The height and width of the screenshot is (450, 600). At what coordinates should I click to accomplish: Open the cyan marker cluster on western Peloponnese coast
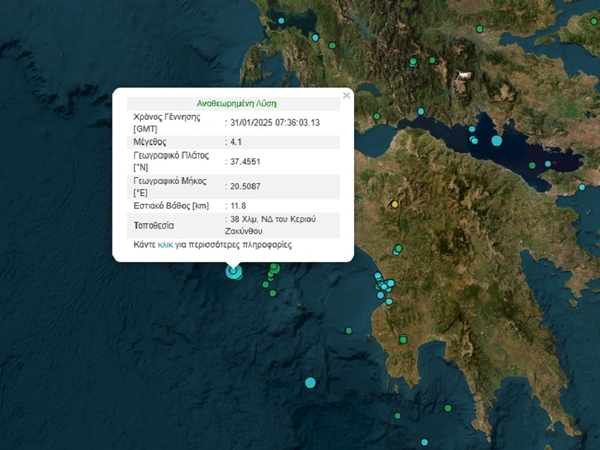tap(382, 287)
